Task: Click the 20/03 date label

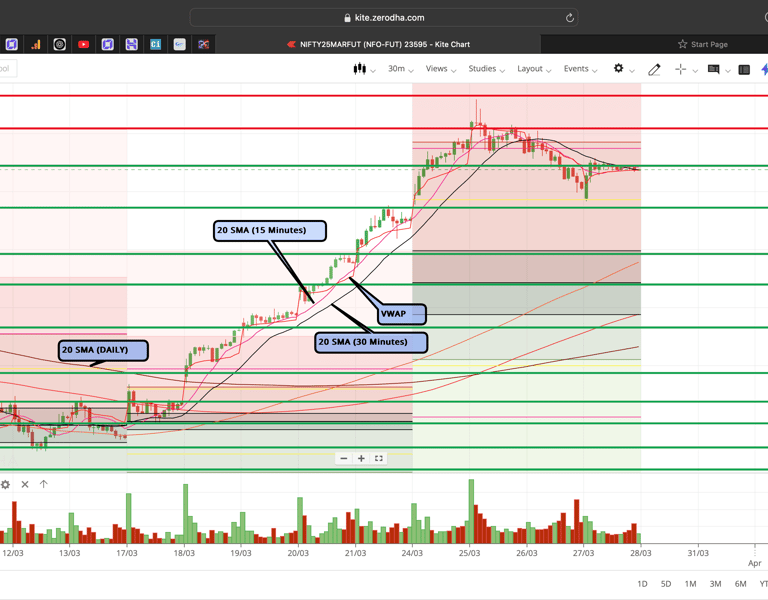Action: click(298, 553)
